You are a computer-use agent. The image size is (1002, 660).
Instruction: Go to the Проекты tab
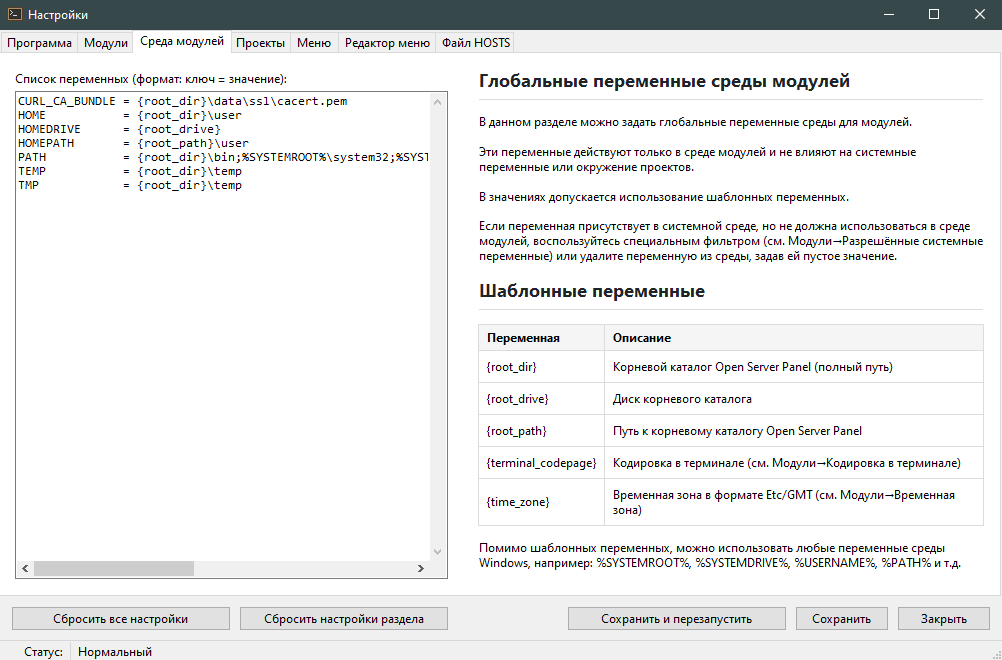pyautogui.click(x=261, y=43)
